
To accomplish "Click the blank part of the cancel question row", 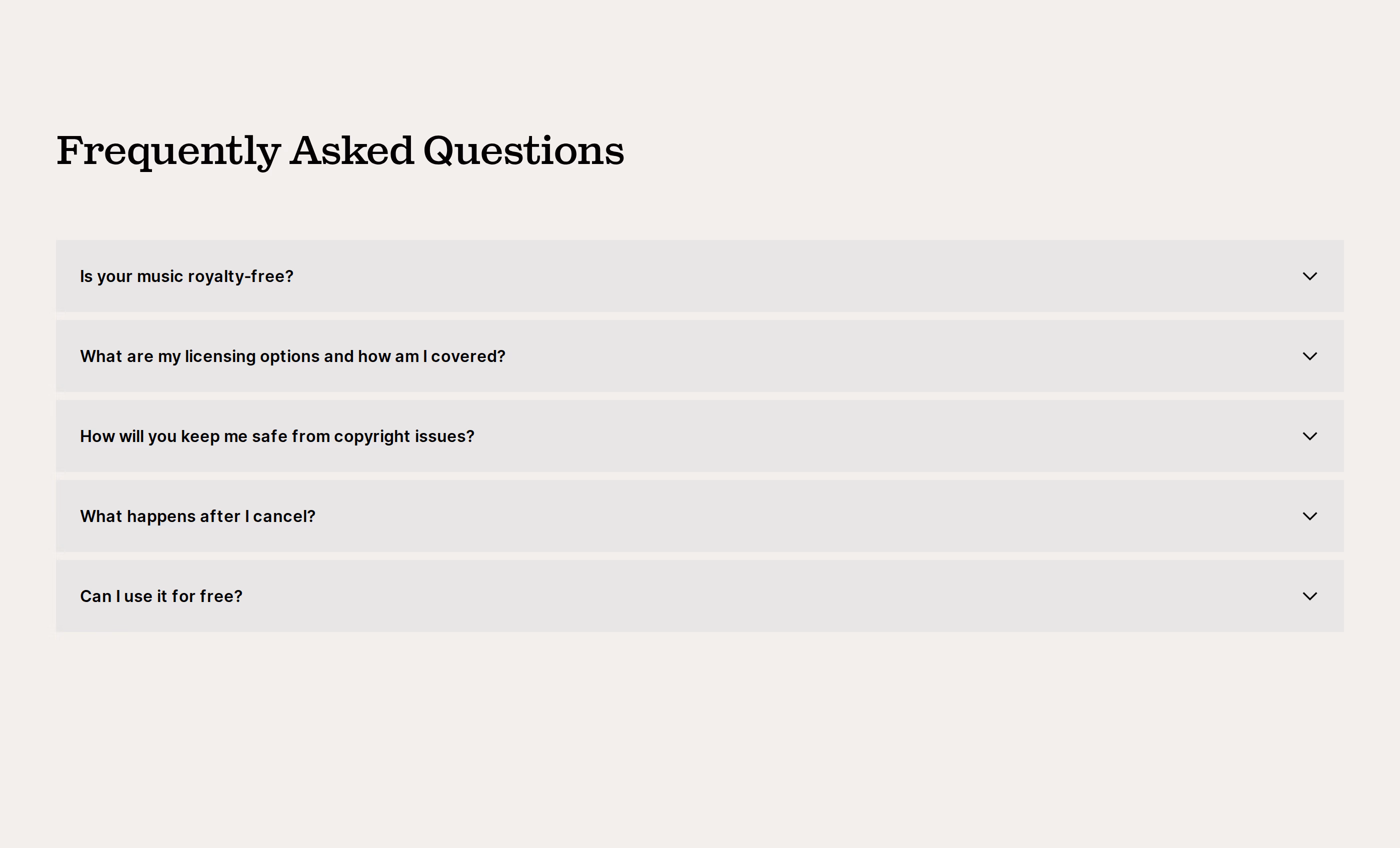I will pyautogui.click(x=807, y=516).
